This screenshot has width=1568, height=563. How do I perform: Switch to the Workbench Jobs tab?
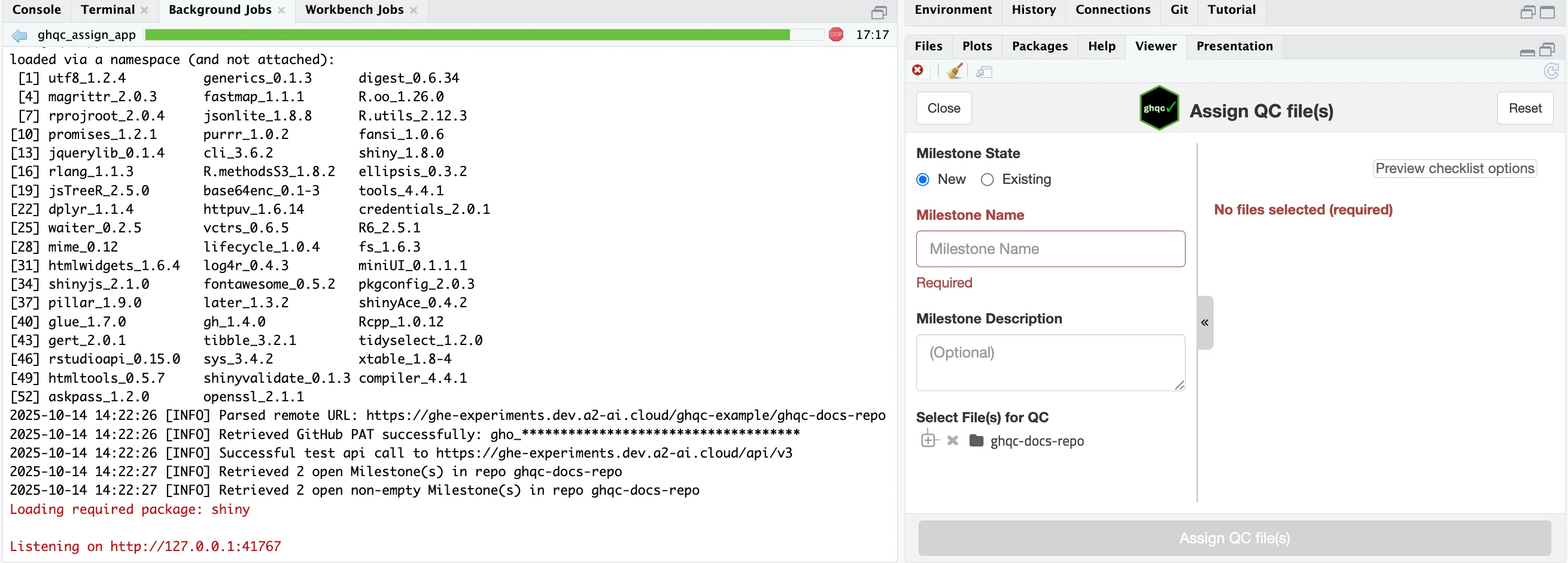coord(354,10)
